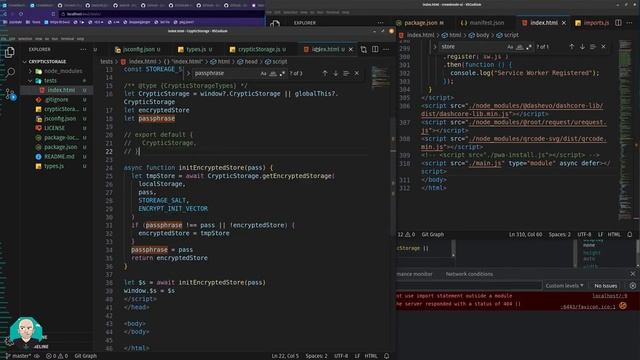Screen dimensions: 640x360
Task: Open Search view in CrypticStorage activity bar
Action: (x=10, y=73)
